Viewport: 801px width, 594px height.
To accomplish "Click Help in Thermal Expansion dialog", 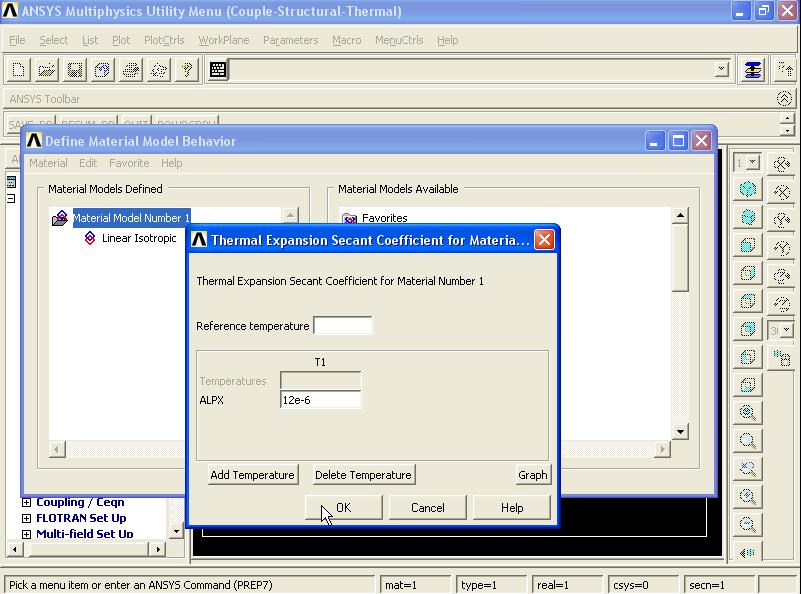I will click(512, 508).
